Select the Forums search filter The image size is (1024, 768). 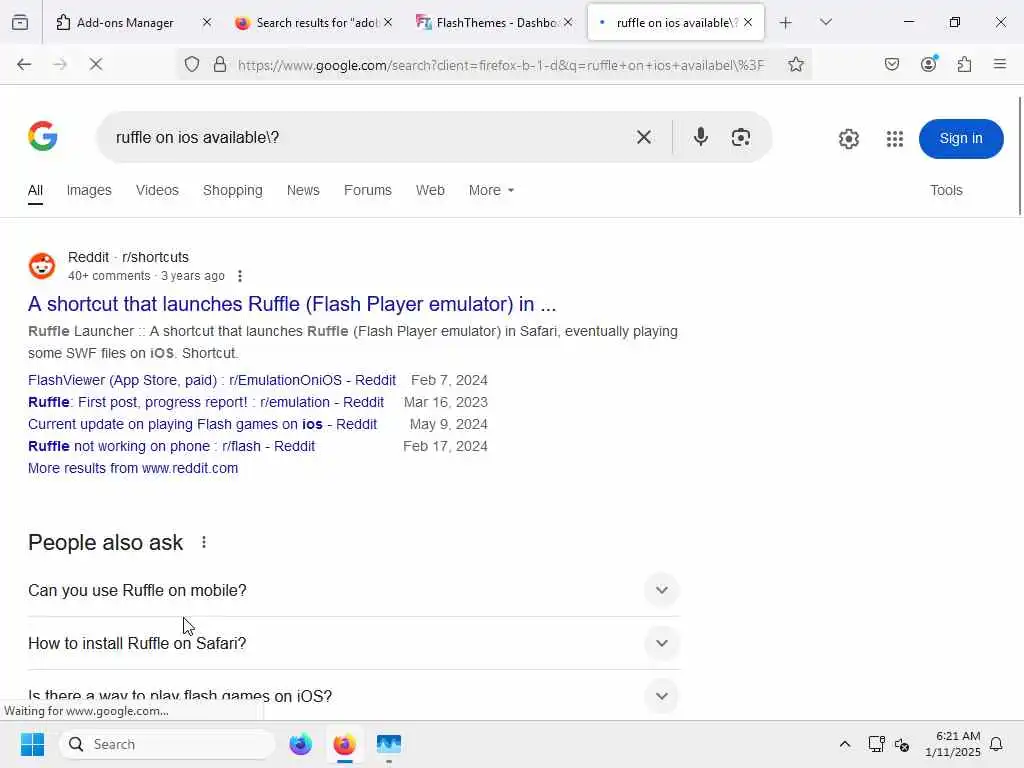click(x=368, y=190)
